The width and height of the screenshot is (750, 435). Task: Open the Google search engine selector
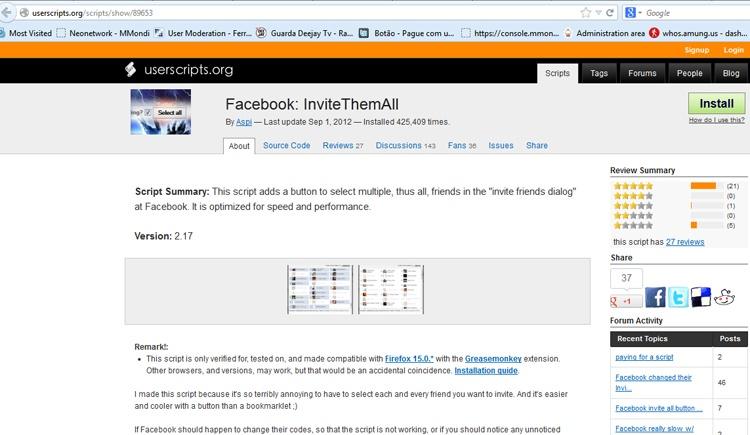click(x=632, y=13)
